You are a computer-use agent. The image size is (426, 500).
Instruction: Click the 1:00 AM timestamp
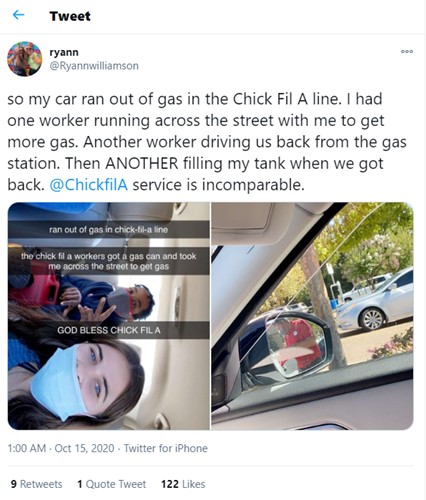coord(27,448)
